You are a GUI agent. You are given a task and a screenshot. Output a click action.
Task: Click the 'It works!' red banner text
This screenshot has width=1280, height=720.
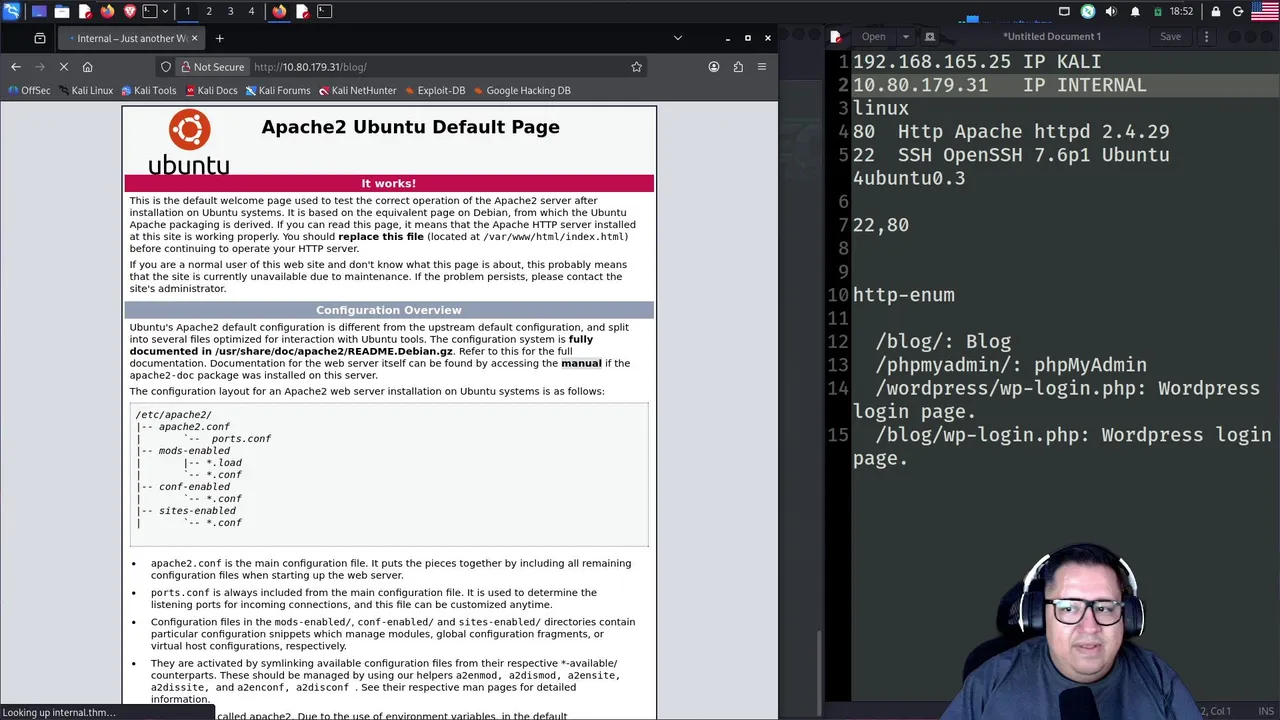coord(388,183)
